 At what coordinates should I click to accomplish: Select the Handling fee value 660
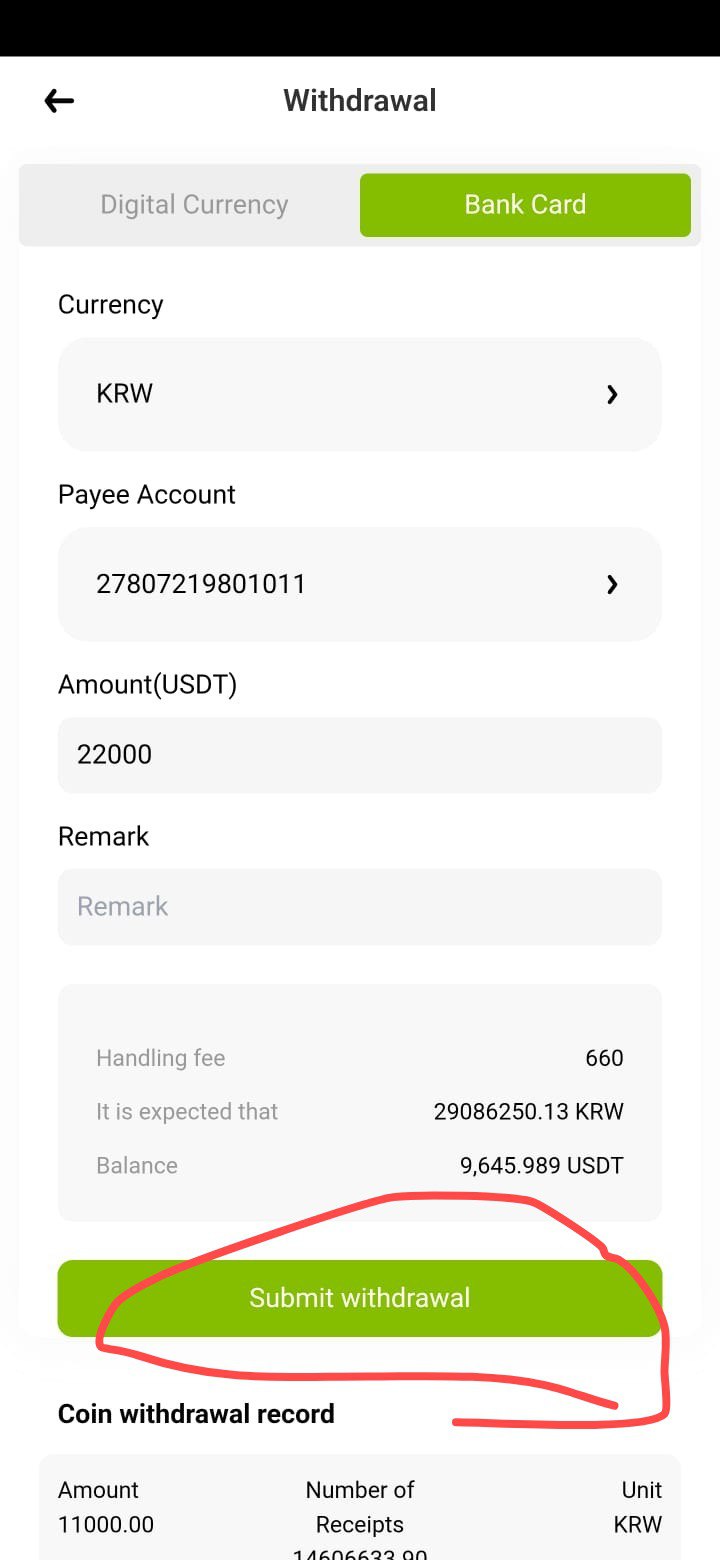(604, 1058)
